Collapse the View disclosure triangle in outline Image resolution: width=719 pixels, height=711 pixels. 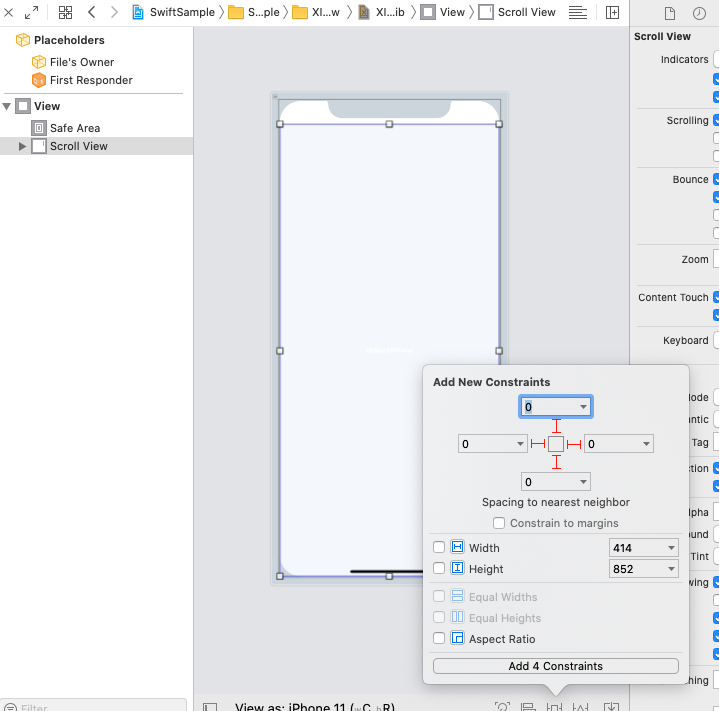7,106
